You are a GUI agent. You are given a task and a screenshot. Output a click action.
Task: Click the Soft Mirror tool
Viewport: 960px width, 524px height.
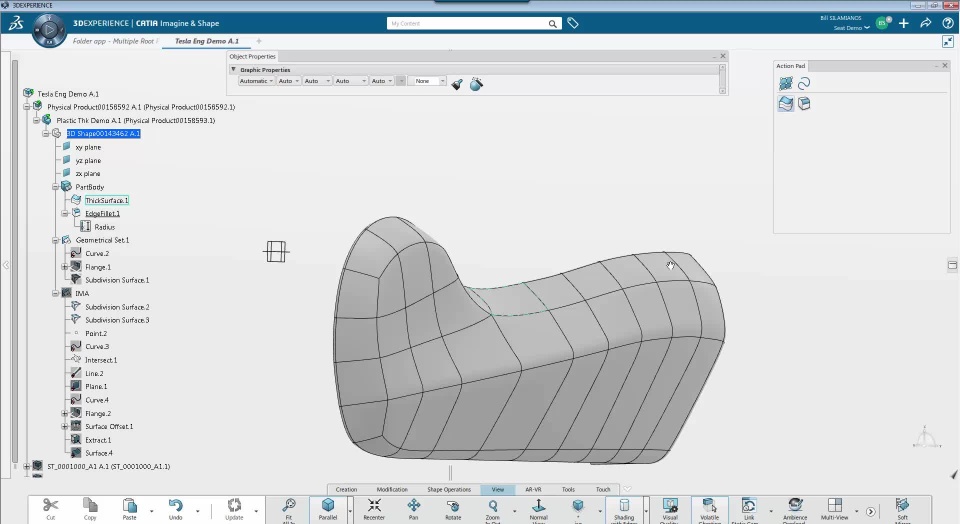point(902,509)
